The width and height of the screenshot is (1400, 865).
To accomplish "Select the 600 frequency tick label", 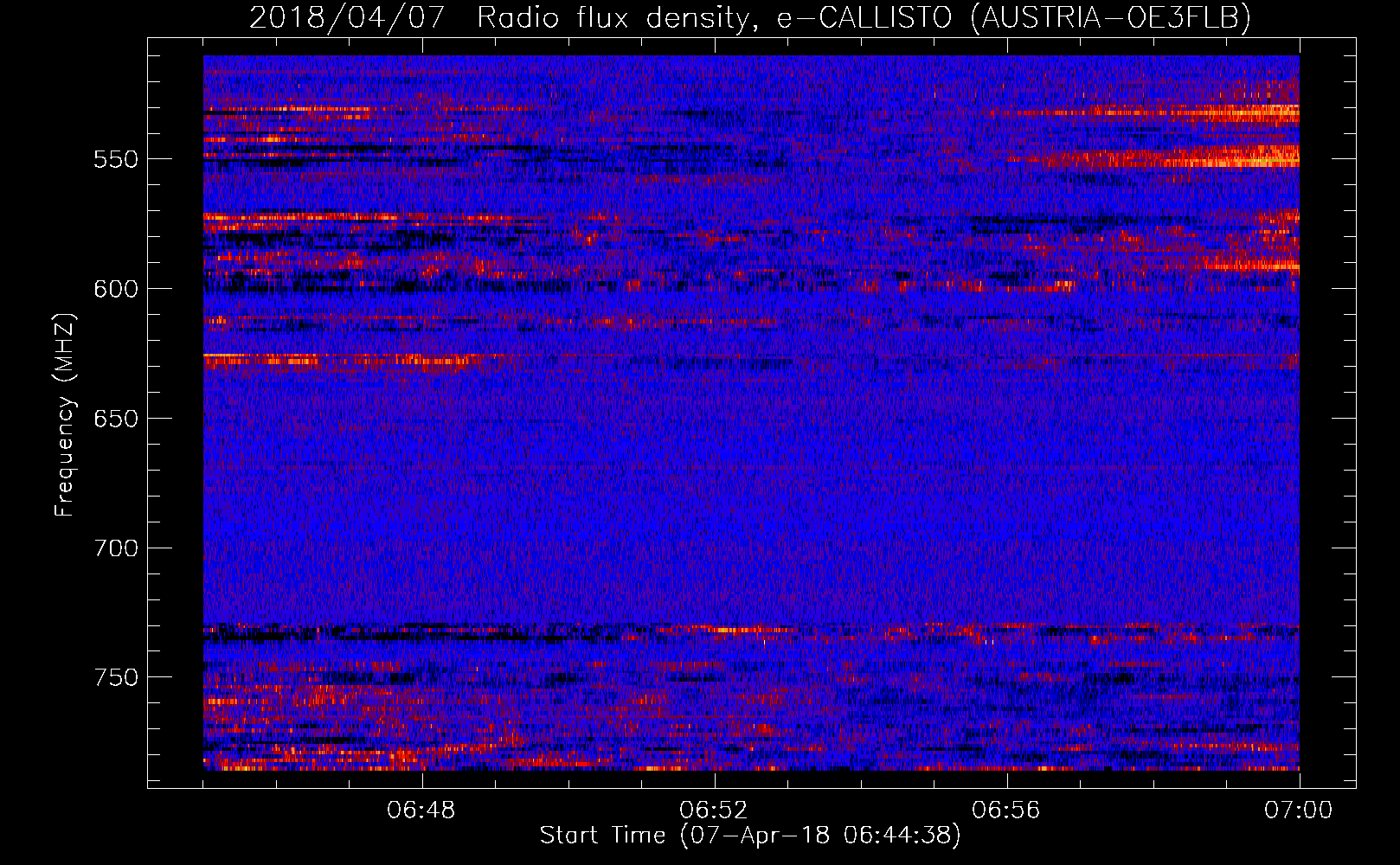I will [x=116, y=289].
